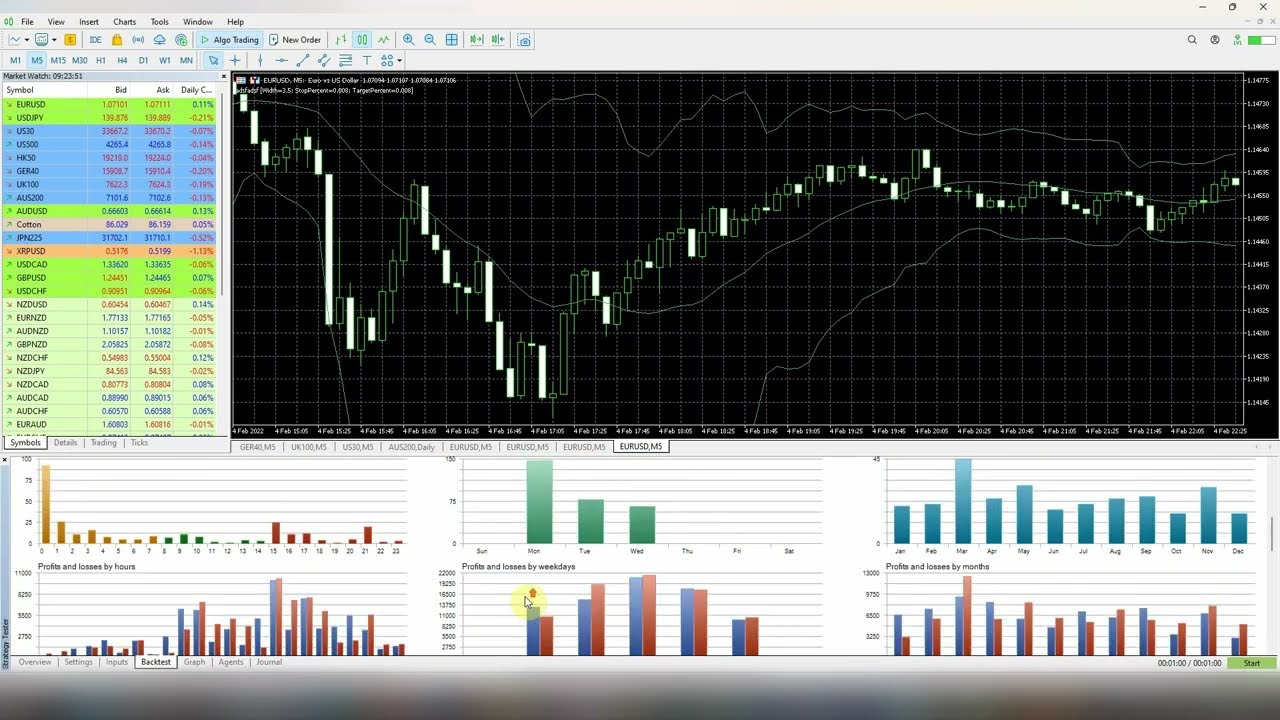The image size is (1280, 720).
Task: Select the standard cursor arrow tool
Action: [x=213, y=61]
